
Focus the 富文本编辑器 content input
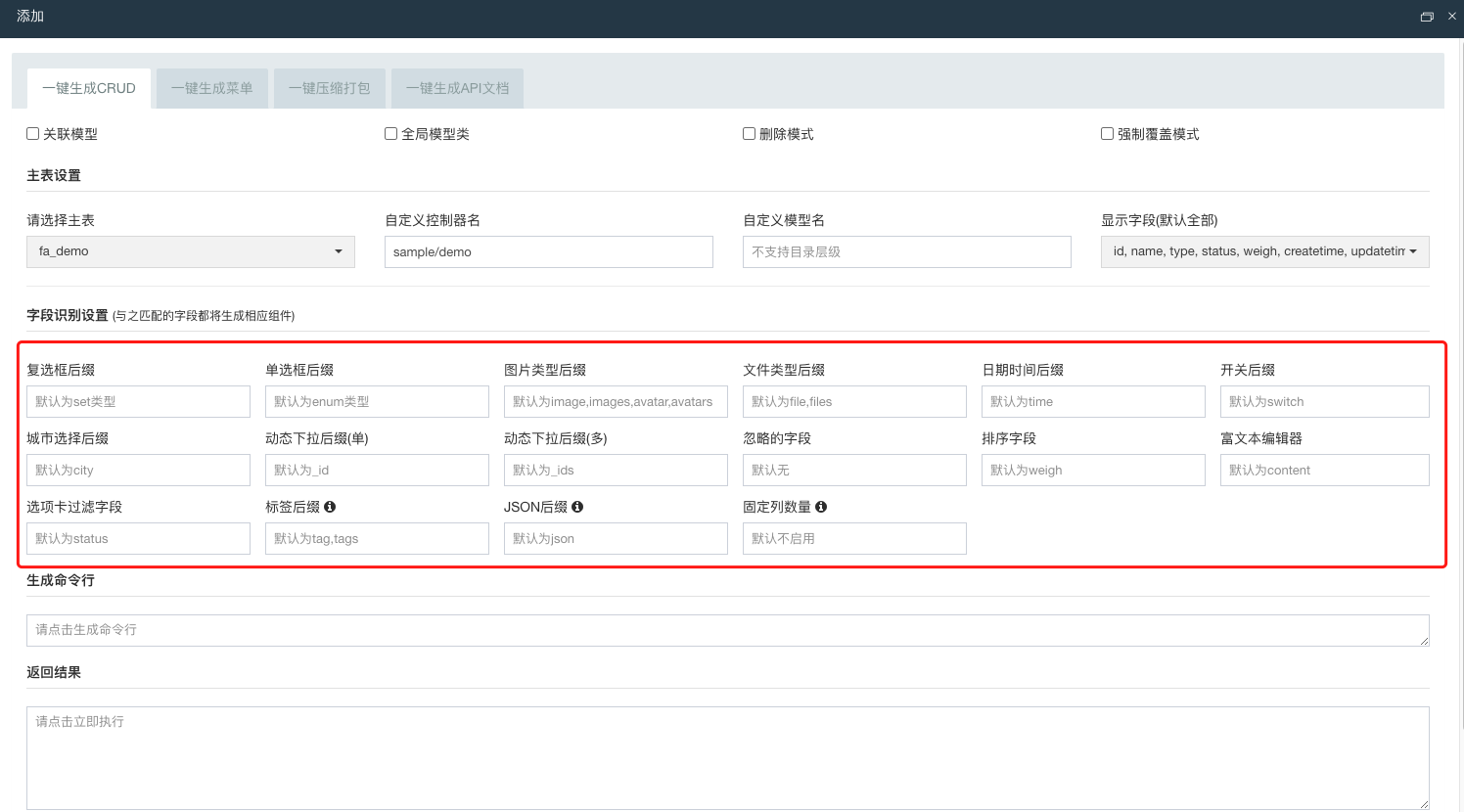[x=1325, y=470]
